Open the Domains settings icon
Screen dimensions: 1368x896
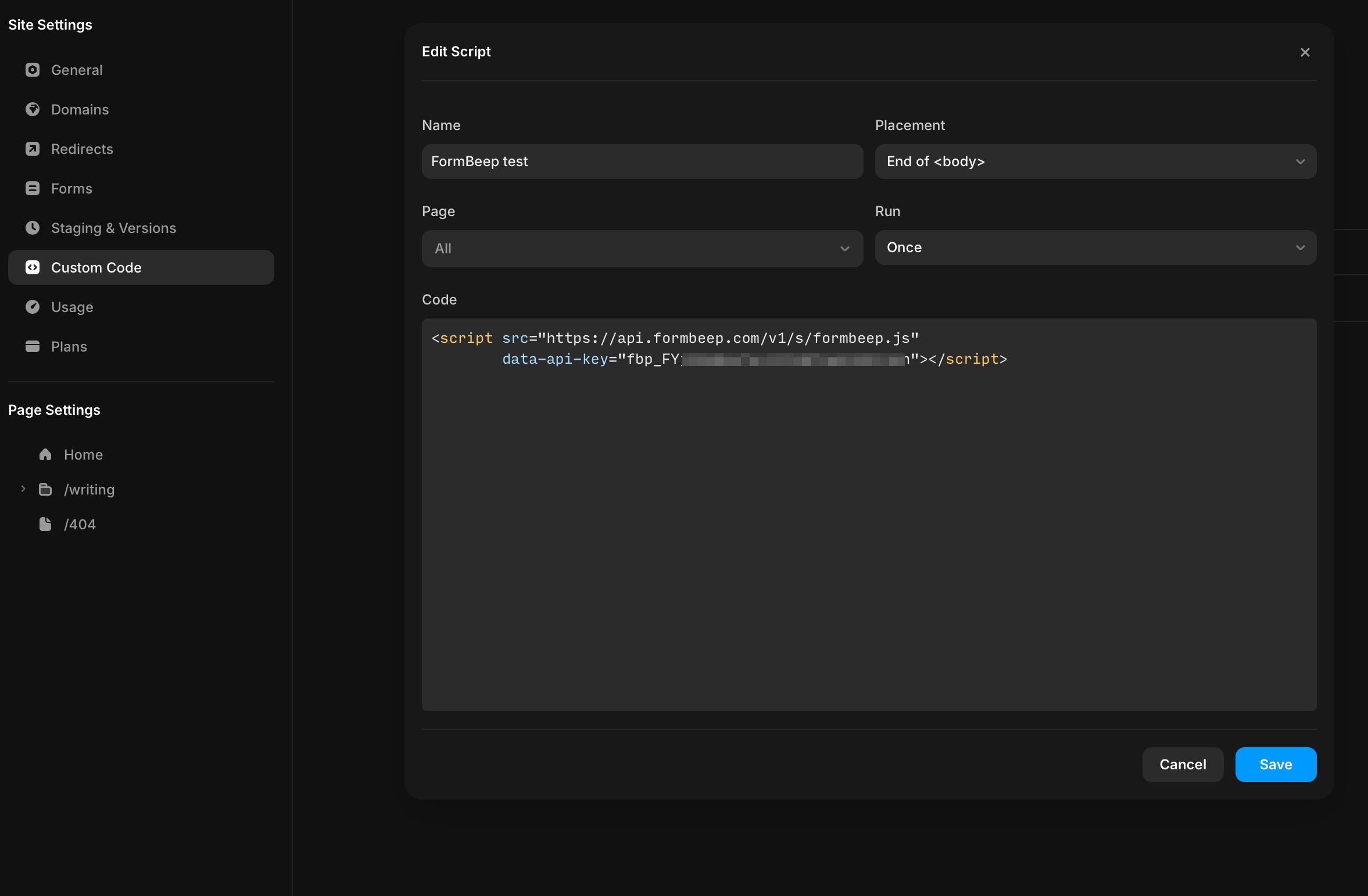click(33, 109)
